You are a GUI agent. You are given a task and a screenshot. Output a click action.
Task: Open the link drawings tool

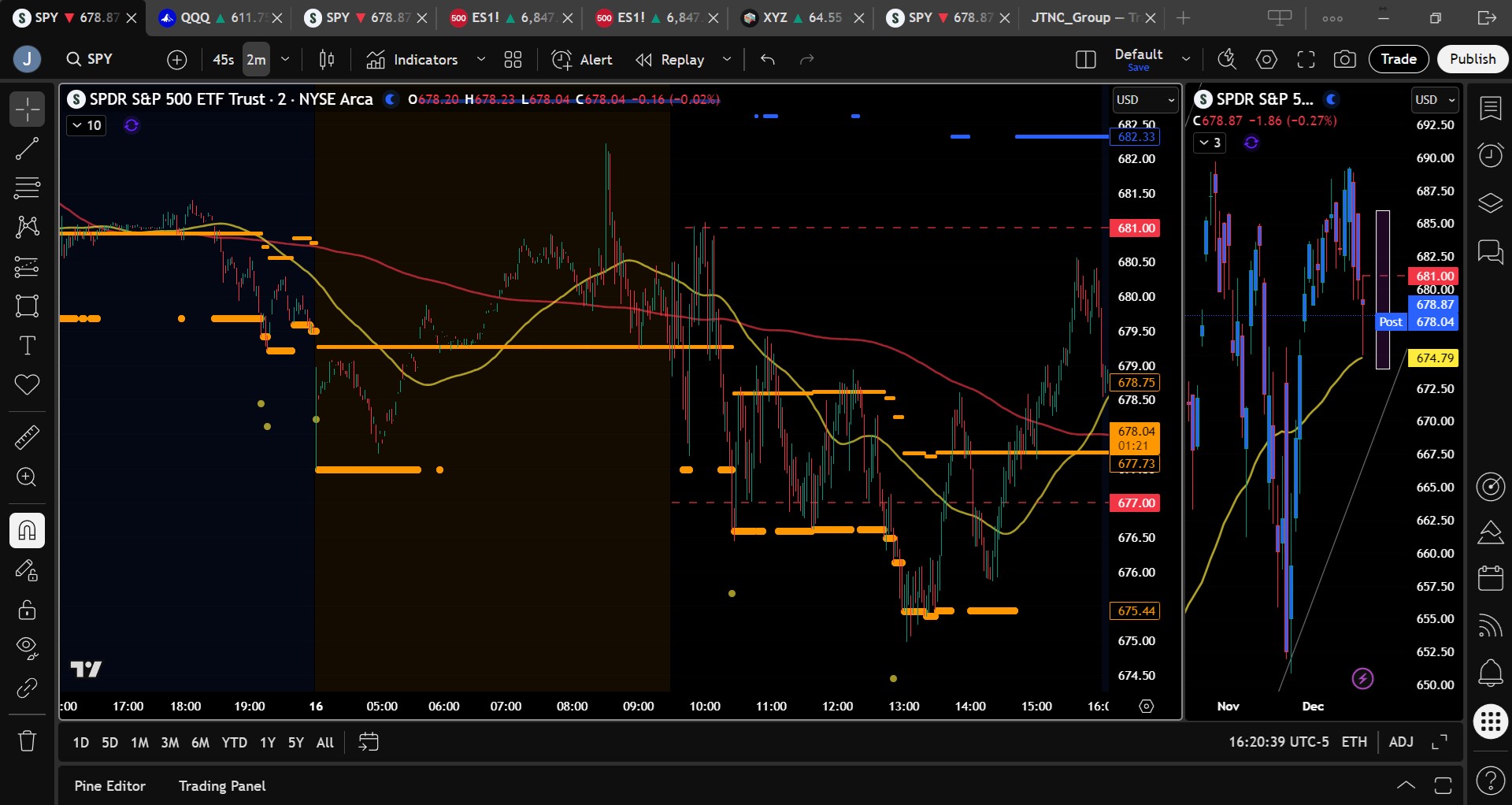pyautogui.click(x=27, y=688)
